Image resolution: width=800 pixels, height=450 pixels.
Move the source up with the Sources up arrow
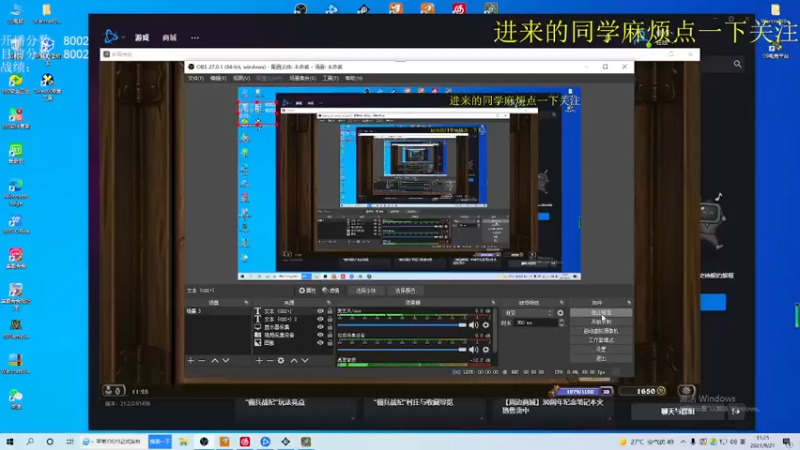(294, 361)
